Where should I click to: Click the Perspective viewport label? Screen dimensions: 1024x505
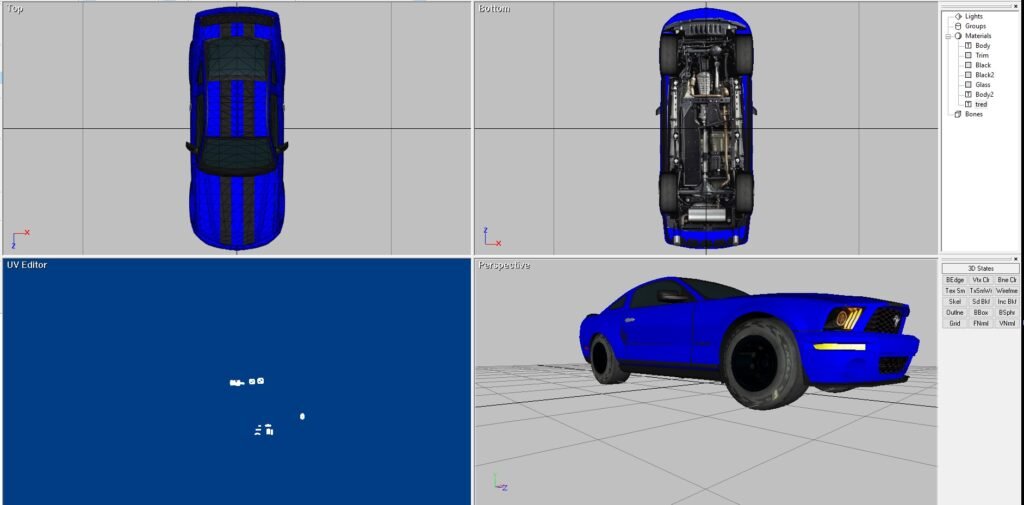[504, 266]
